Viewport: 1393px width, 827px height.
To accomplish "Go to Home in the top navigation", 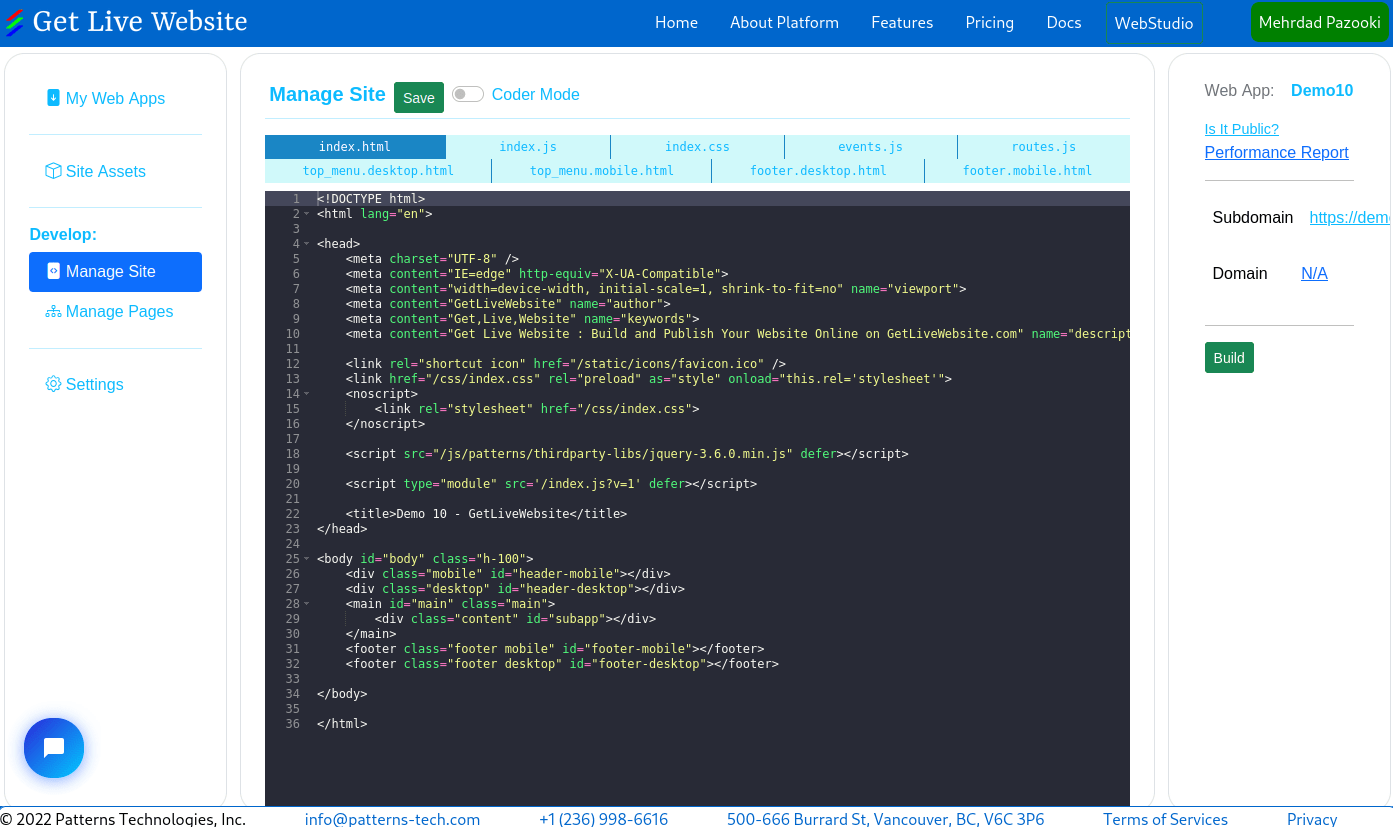I will pyautogui.click(x=676, y=22).
